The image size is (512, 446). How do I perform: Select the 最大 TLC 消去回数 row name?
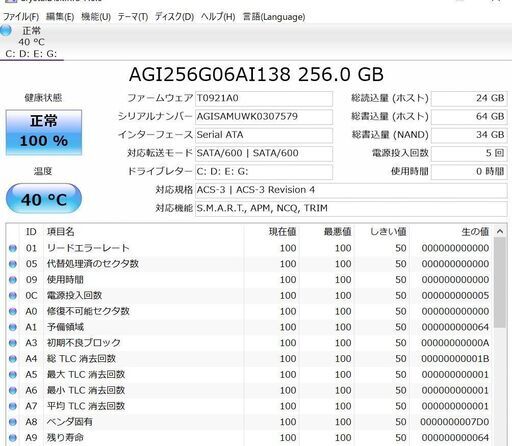[x=86, y=374]
